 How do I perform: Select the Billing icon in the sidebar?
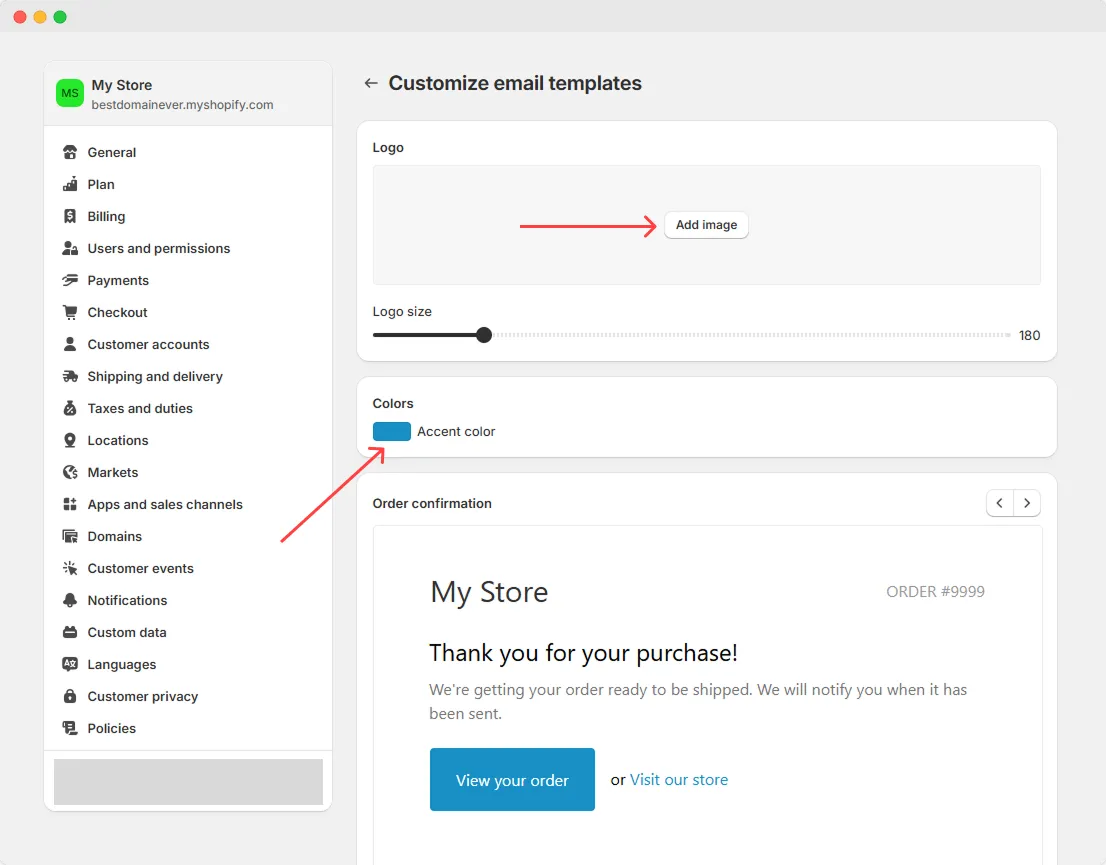pyautogui.click(x=70, y=216)
